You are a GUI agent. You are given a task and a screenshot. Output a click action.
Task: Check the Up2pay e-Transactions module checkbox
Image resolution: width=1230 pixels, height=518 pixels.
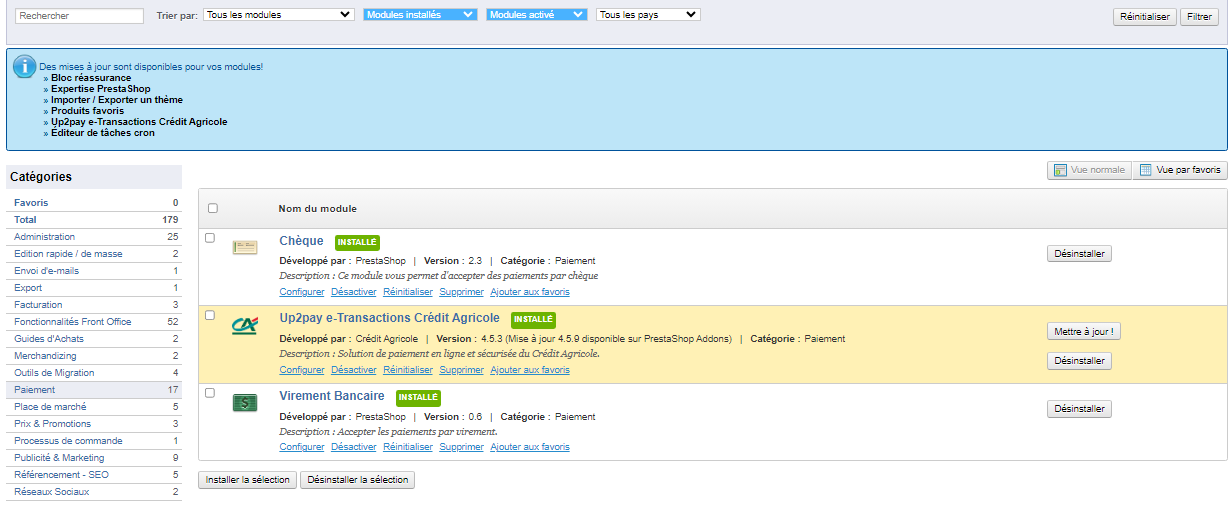210,315
